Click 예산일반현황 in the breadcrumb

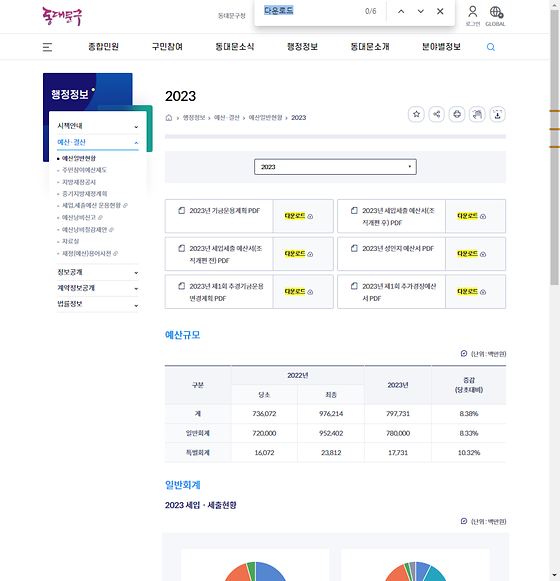pyautogui.click(x=265, y=117)
